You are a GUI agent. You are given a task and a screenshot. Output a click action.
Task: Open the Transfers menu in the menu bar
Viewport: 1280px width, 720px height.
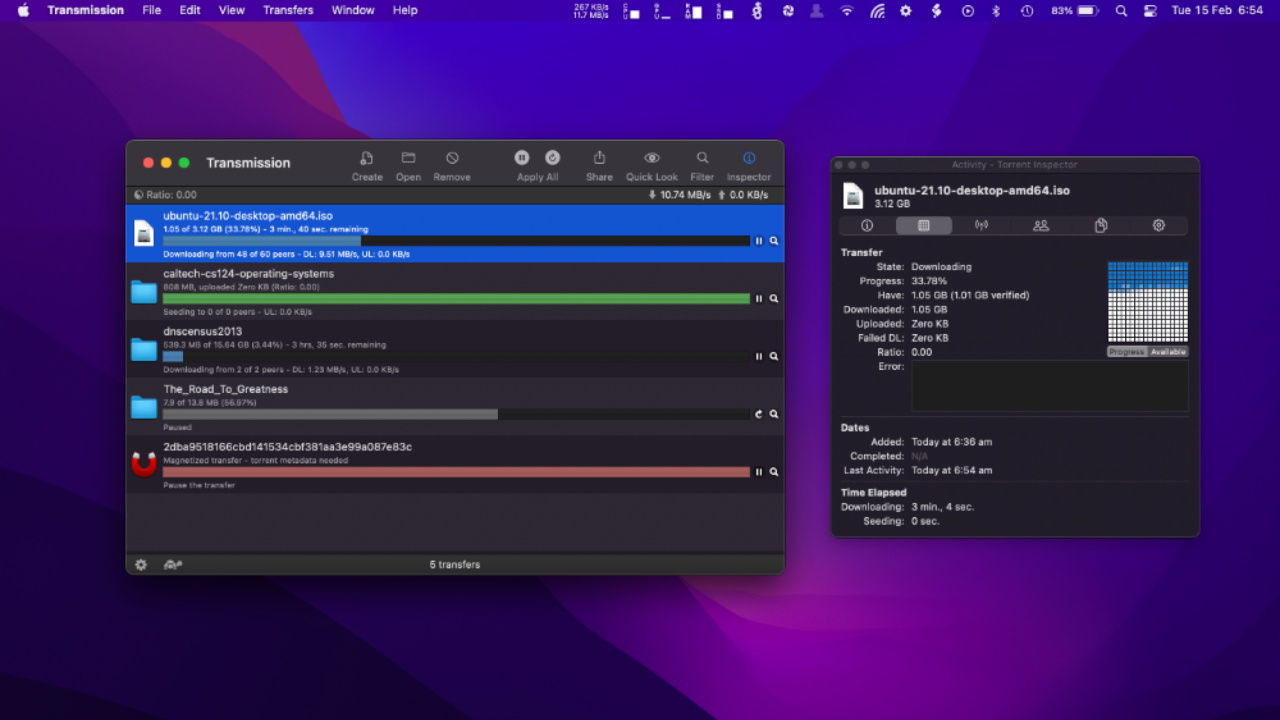pyautogui.click(x=288, y=10)
